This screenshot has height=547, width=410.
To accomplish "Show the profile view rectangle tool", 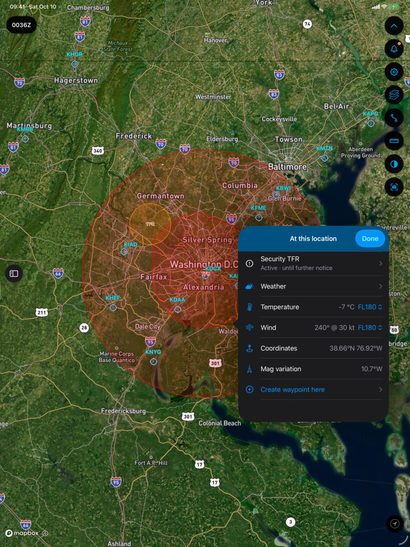I will [394, 141].
